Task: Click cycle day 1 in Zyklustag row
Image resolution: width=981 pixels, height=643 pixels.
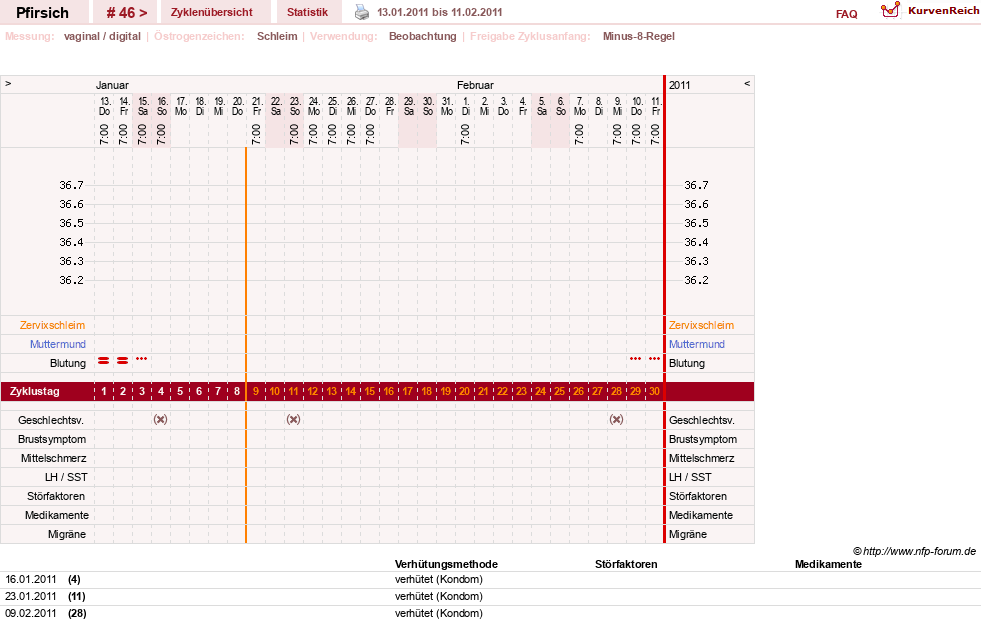Action: pos(104,392)
